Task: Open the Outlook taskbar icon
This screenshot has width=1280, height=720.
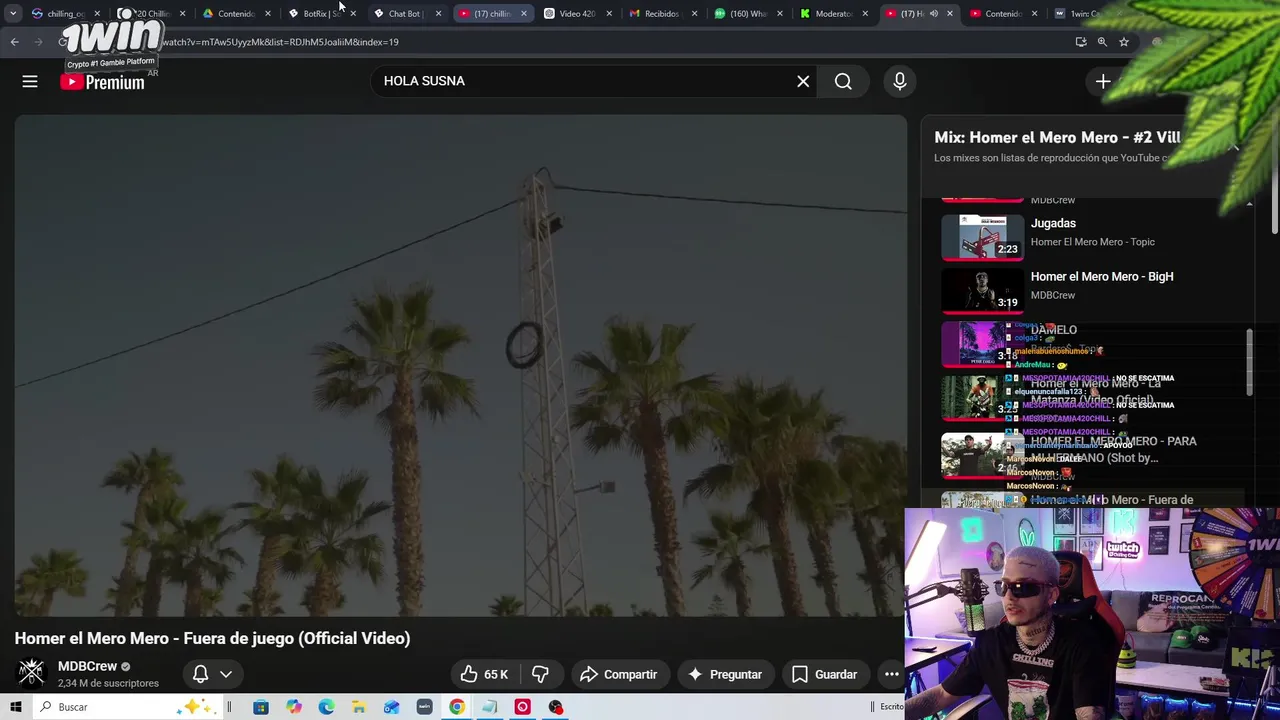Action: click(391, 707)
